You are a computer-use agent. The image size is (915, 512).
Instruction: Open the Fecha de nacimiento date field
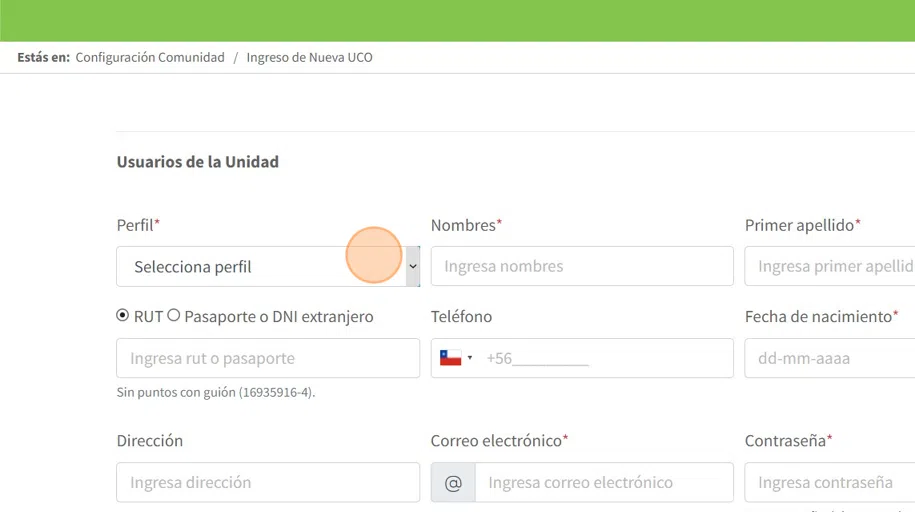[x=829, y=358]
